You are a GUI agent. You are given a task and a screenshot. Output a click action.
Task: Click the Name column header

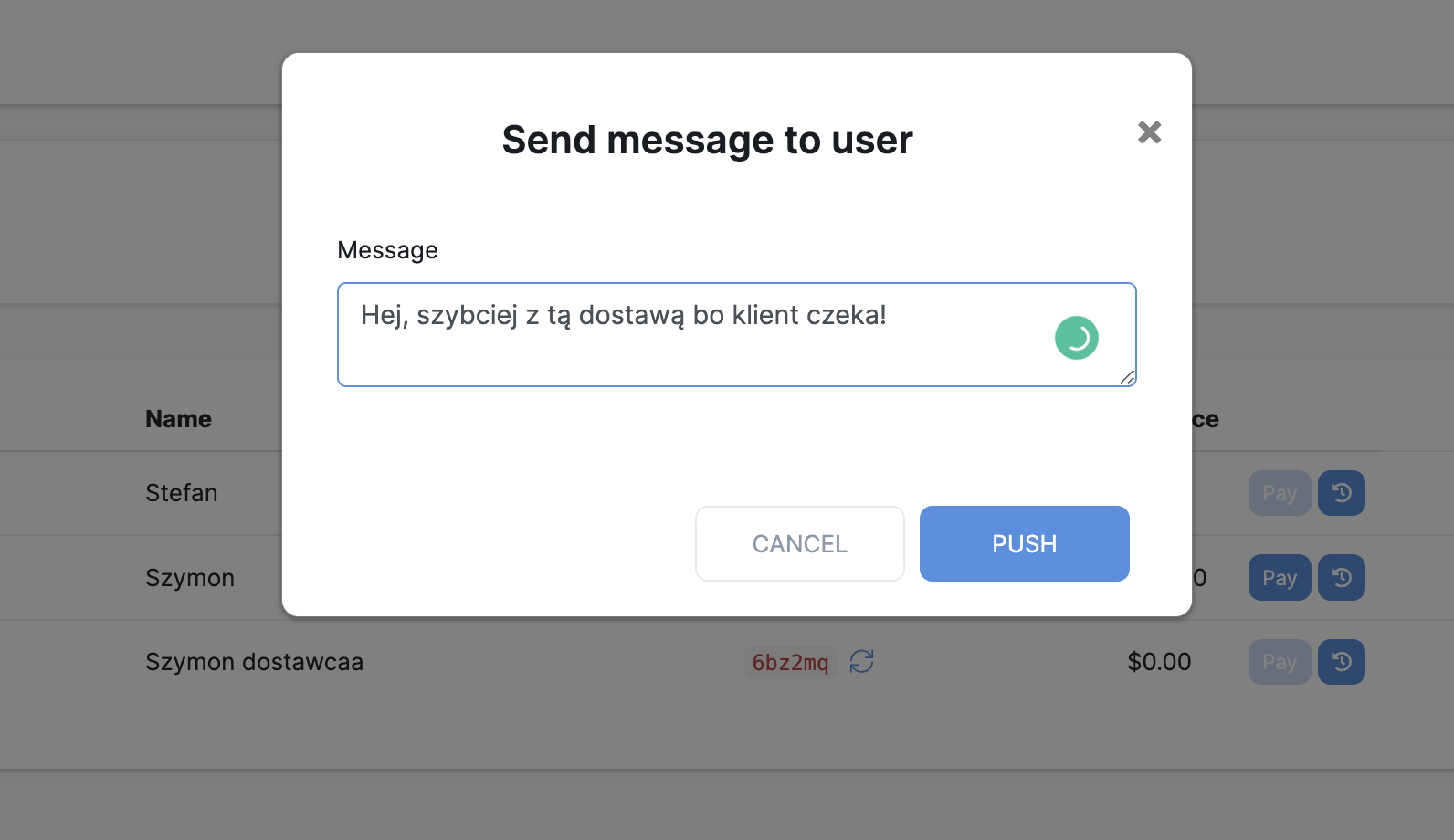coord(178,419)
